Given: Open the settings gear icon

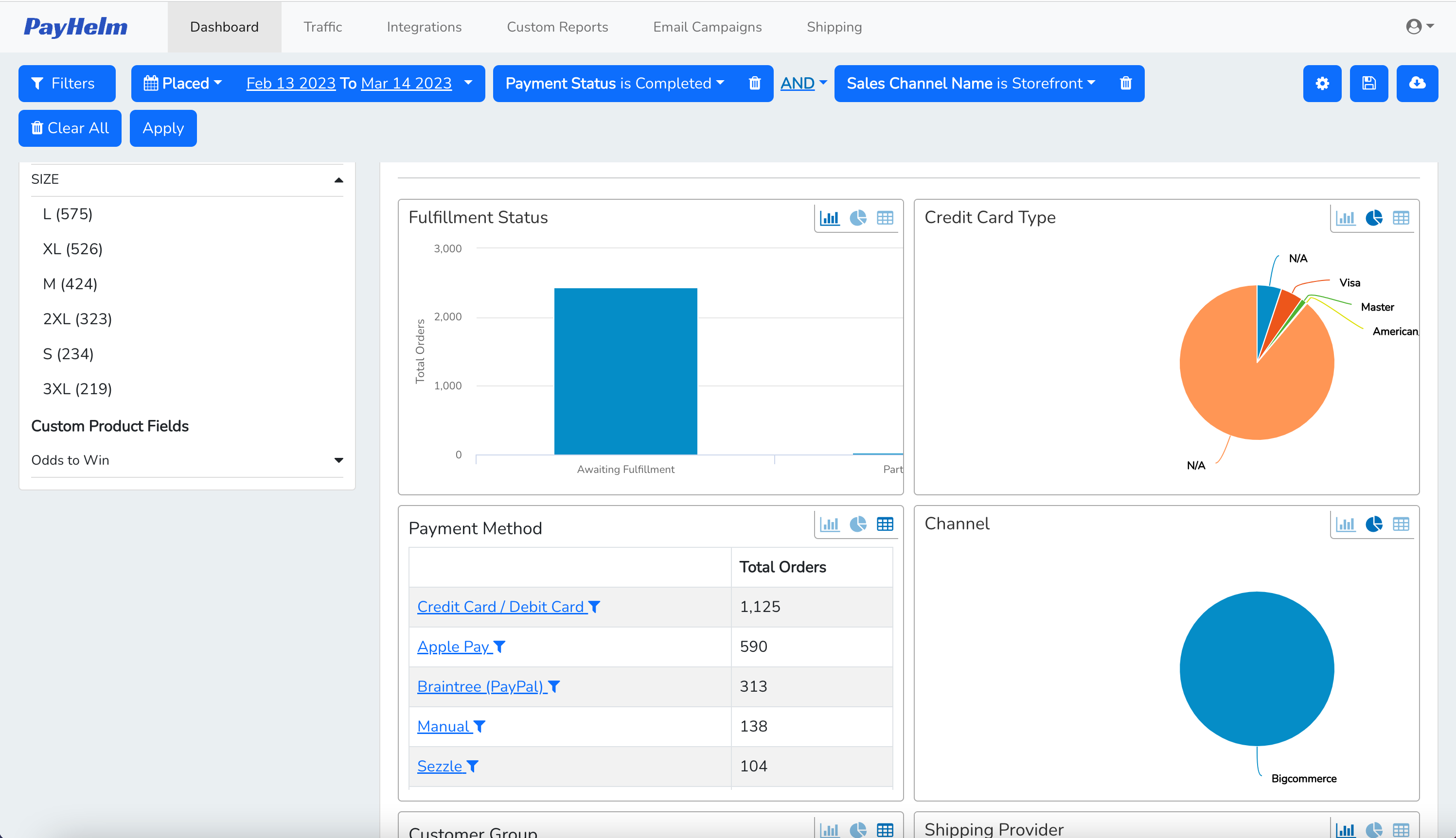Looking at the screenshot, I should pyautogui.click(x=1322, y=84).
